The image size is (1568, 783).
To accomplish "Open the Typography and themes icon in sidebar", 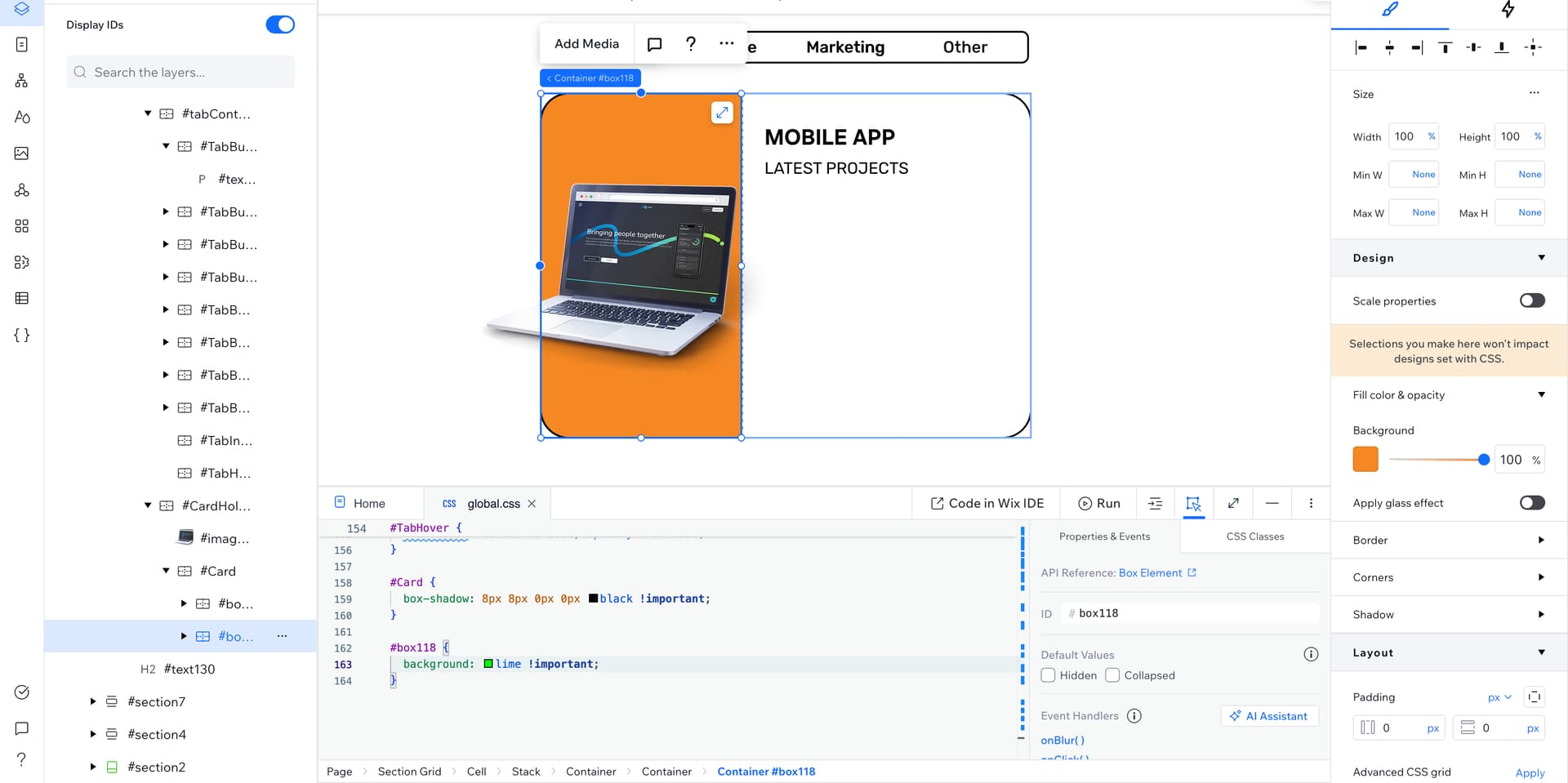I will [x=22, y=117].
